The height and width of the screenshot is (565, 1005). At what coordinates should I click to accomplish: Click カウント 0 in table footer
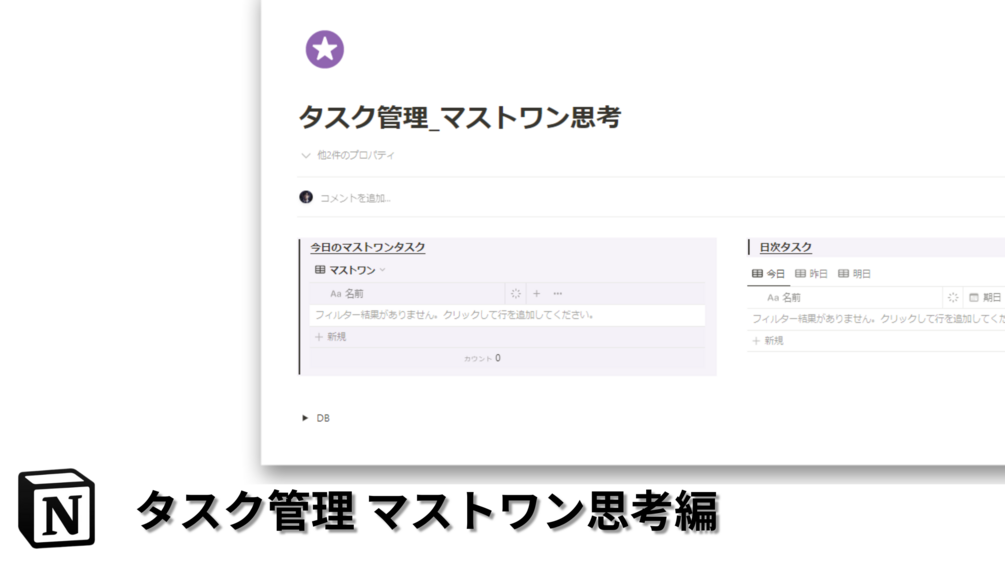tap(482, 358)
